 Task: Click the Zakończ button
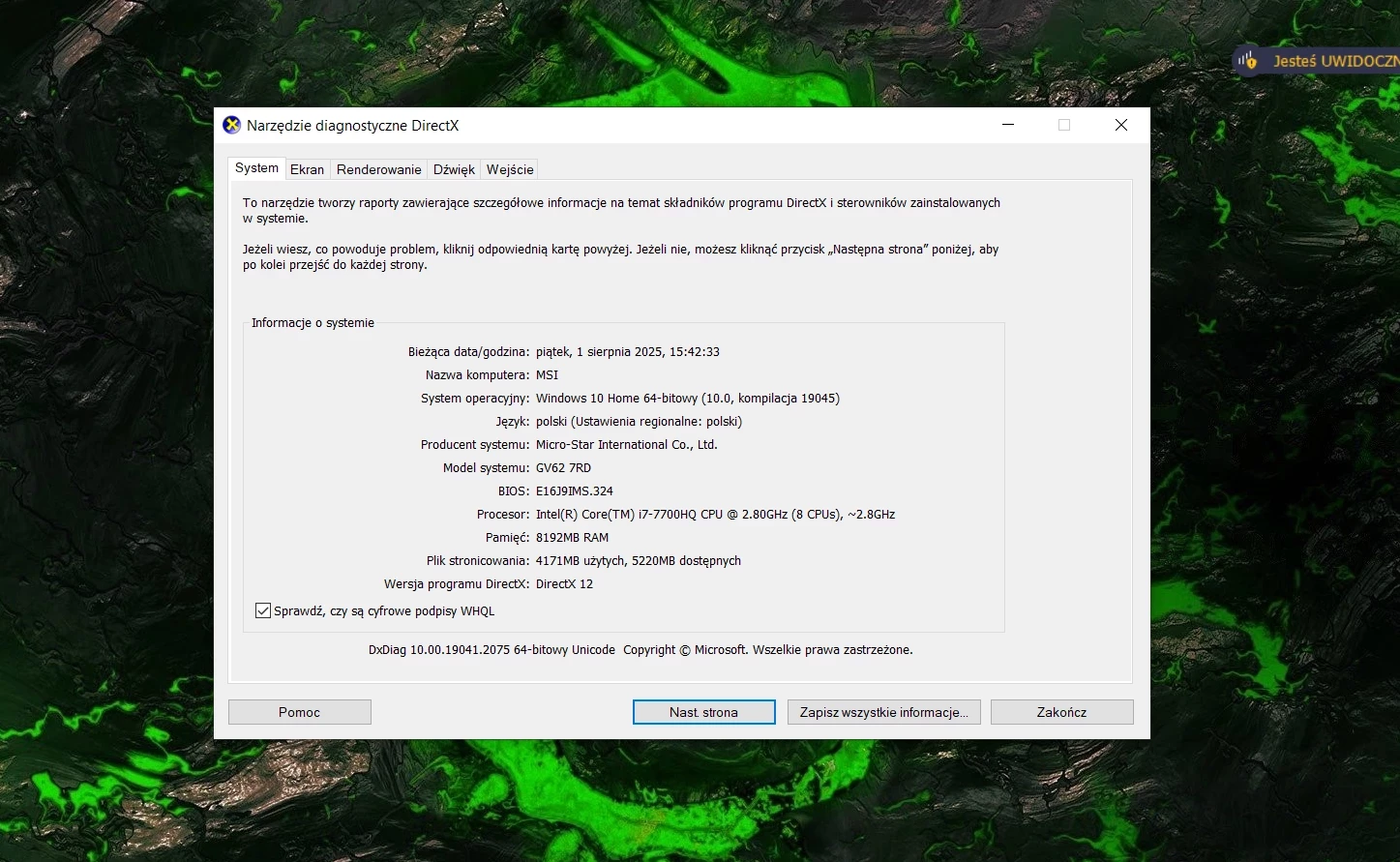(x=1062, y=712)
